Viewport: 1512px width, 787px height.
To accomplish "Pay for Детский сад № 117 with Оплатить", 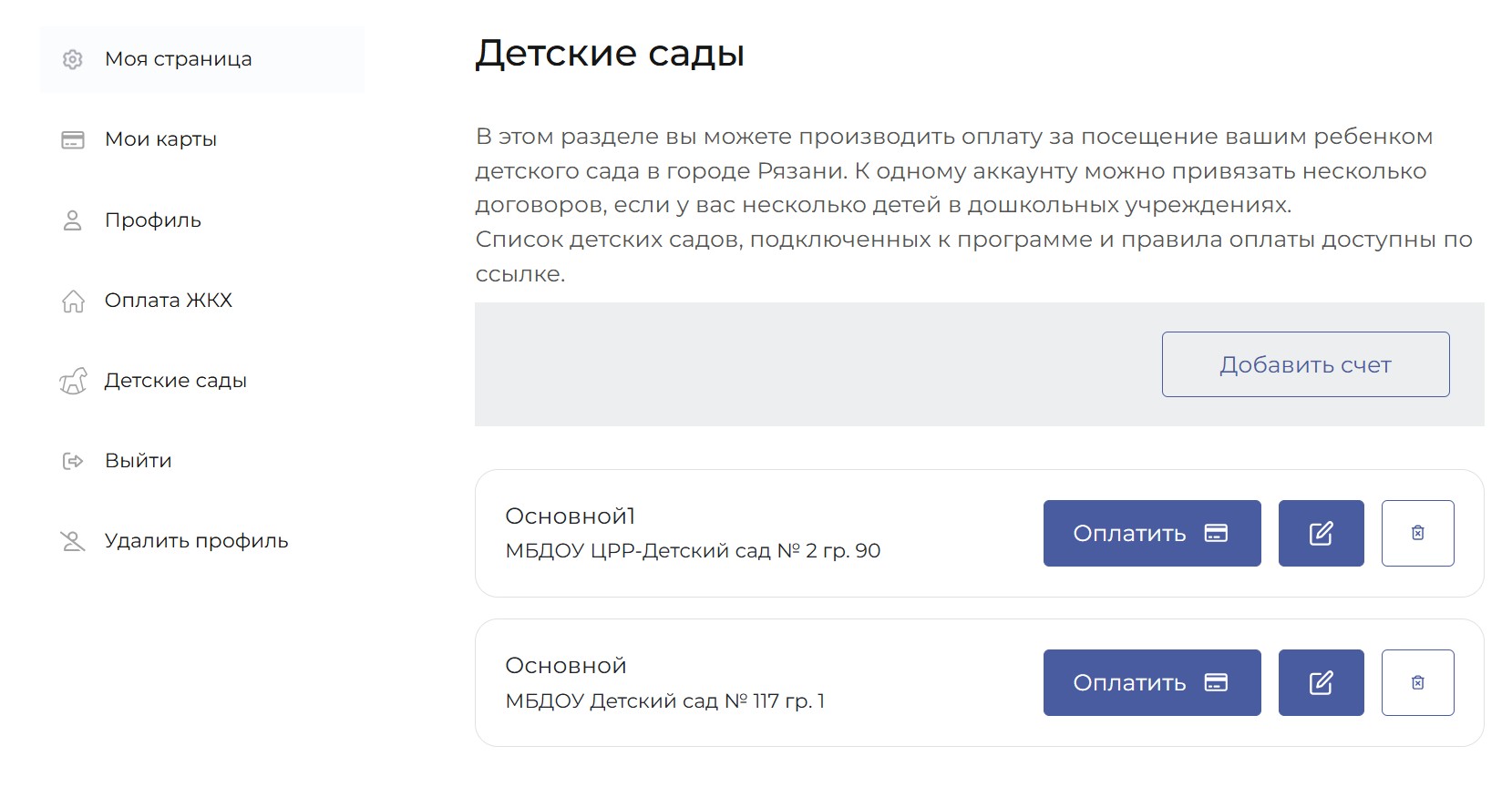I will coord(1151,682).
